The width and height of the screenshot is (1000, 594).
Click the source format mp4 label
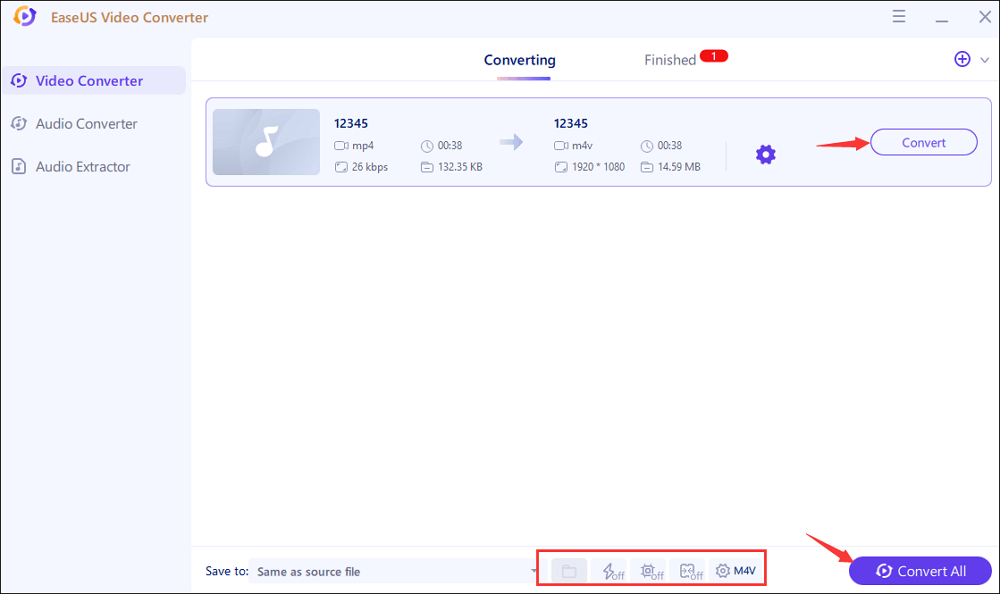coord(362,145)
